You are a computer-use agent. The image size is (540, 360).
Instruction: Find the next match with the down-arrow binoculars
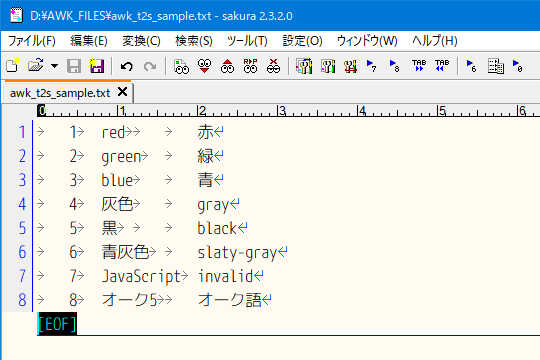(x=204, y=66)
